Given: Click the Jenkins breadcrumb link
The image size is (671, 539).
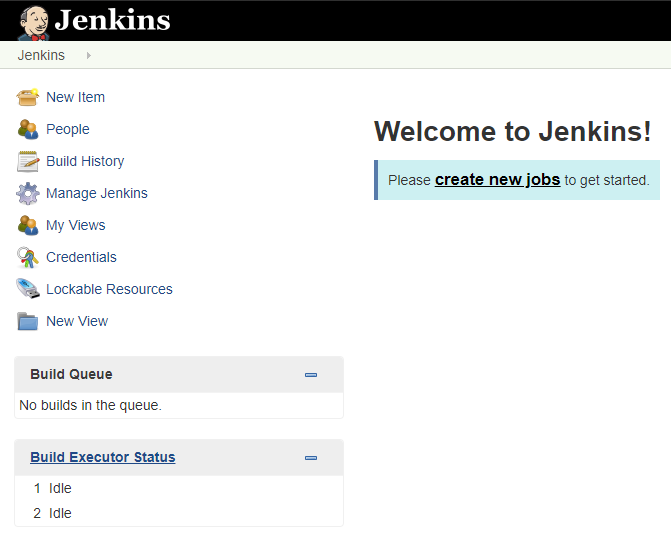Looking at the screenshot, I should tap(41, 55).
